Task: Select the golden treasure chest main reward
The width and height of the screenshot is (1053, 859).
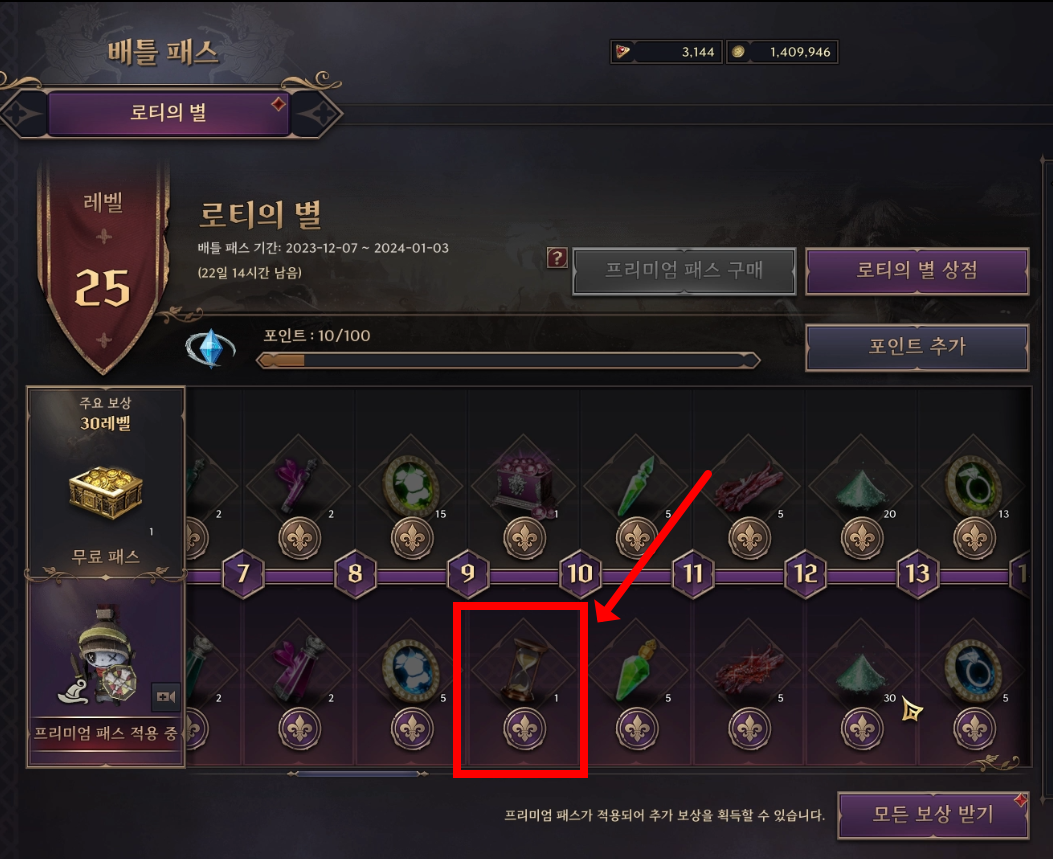Action: pos(105,492)
